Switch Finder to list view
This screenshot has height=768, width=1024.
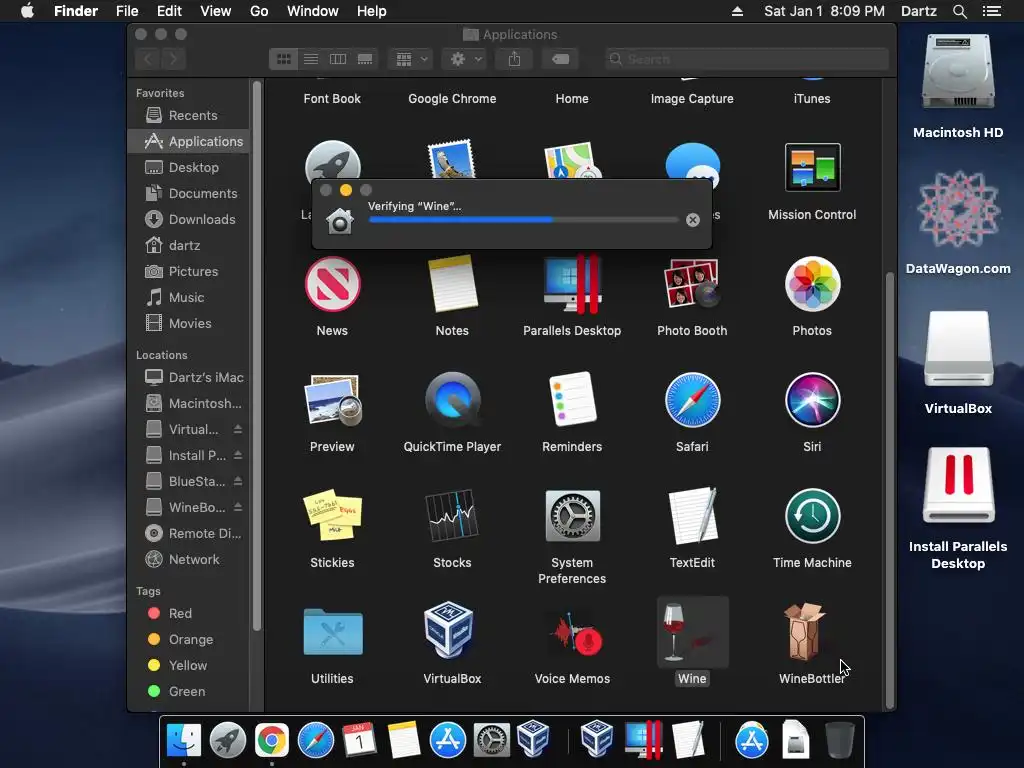click(311, 59)
